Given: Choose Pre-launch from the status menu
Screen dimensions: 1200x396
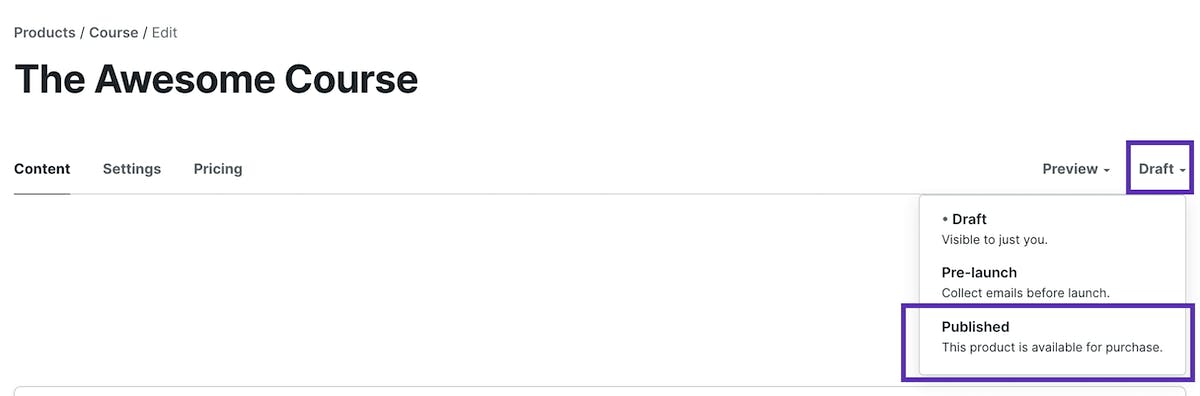Looking at the screenshot, I should (x=1050, y=282).
